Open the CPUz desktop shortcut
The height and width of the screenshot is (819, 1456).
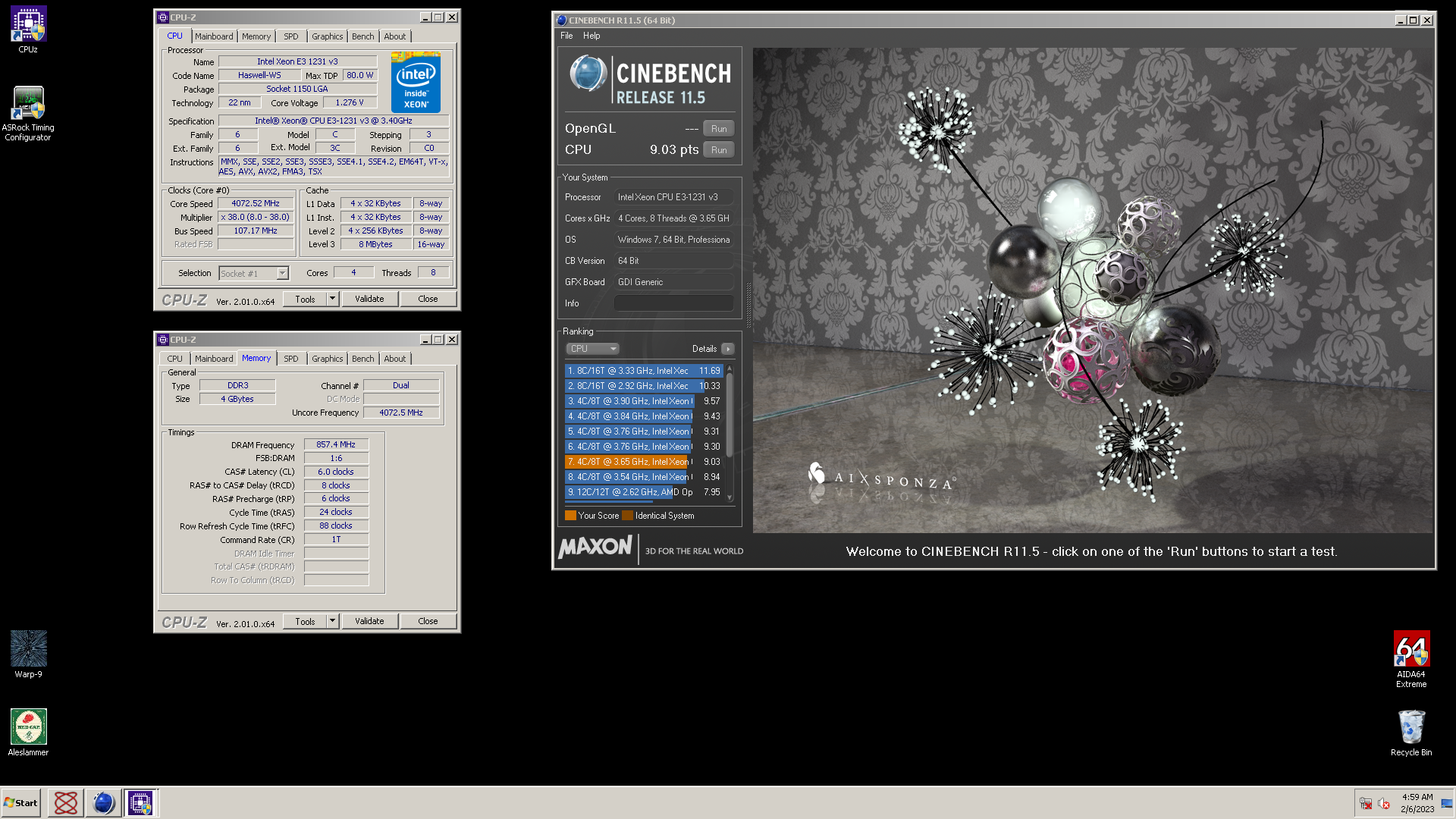click(x=28, y=30)
